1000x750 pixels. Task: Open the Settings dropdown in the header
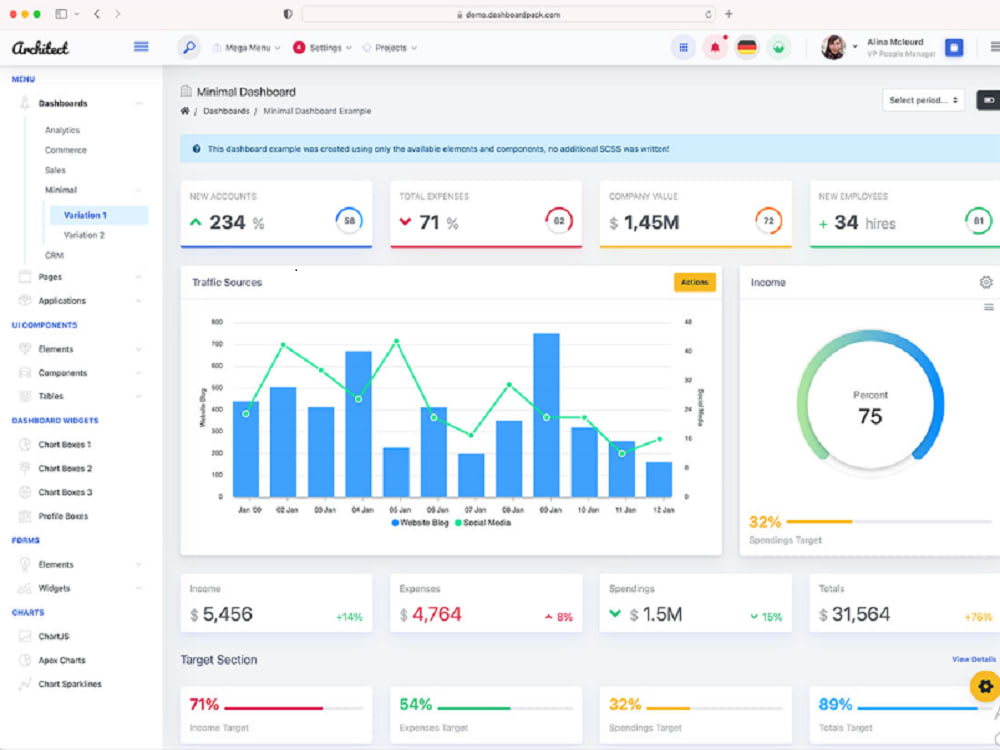[x=323, y=48]
